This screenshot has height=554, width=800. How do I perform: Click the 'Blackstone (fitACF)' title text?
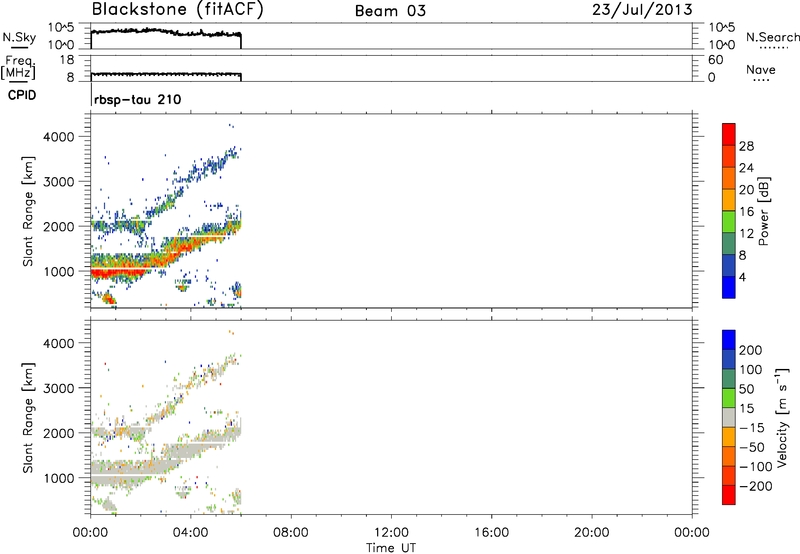178,10
